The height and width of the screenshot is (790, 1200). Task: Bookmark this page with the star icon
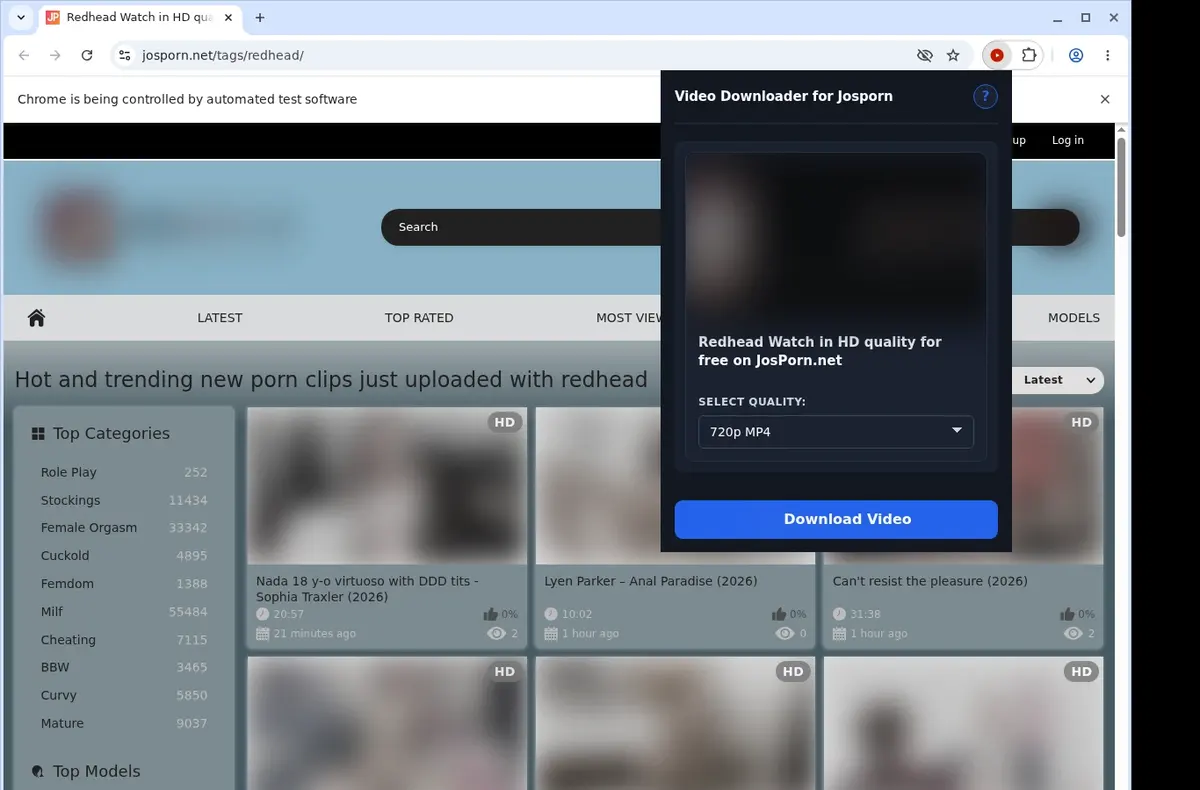pos(953,56)
